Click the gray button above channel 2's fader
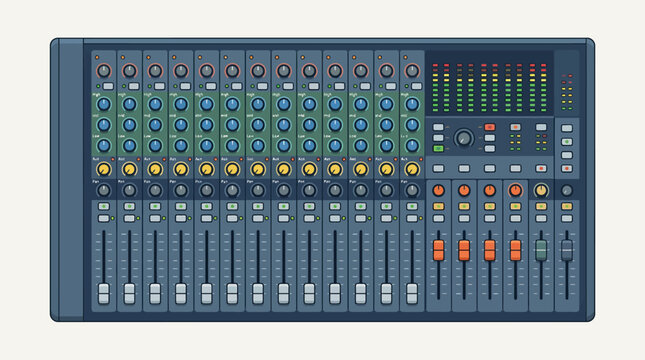The height and width of the screenshot is (360, 645). (130, 218)
